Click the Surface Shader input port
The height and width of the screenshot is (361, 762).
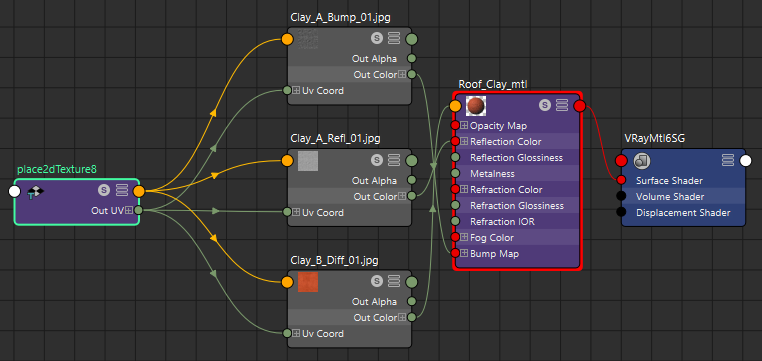(x=621, y=180)
